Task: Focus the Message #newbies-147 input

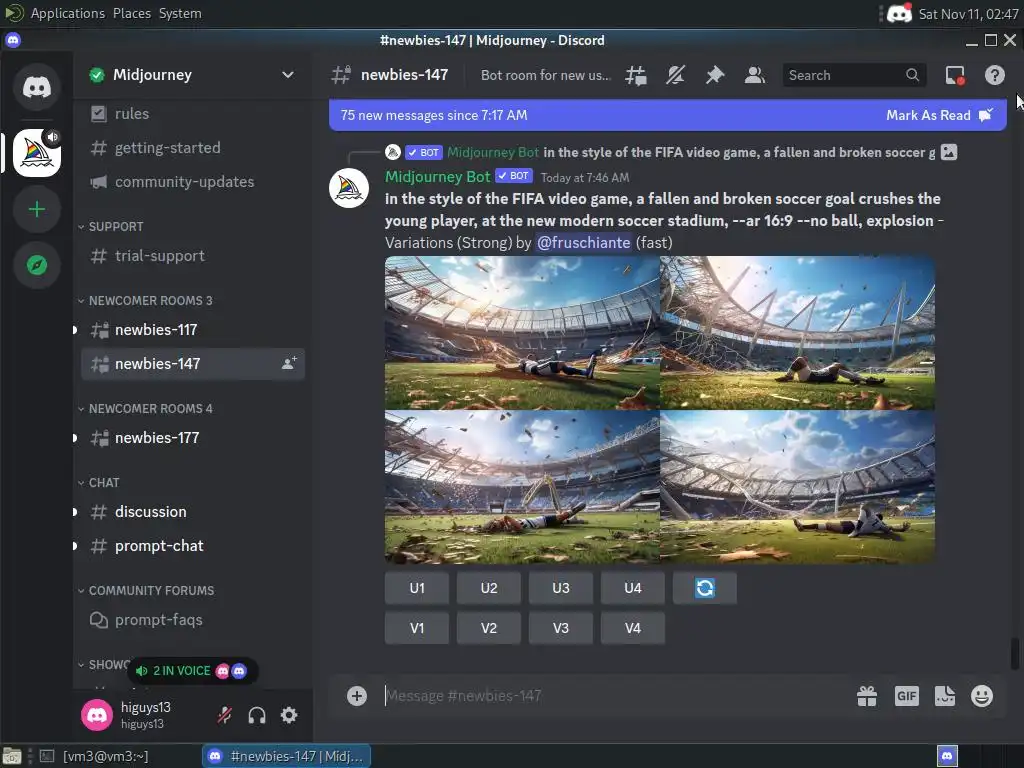Action: [x=614, y=696]
